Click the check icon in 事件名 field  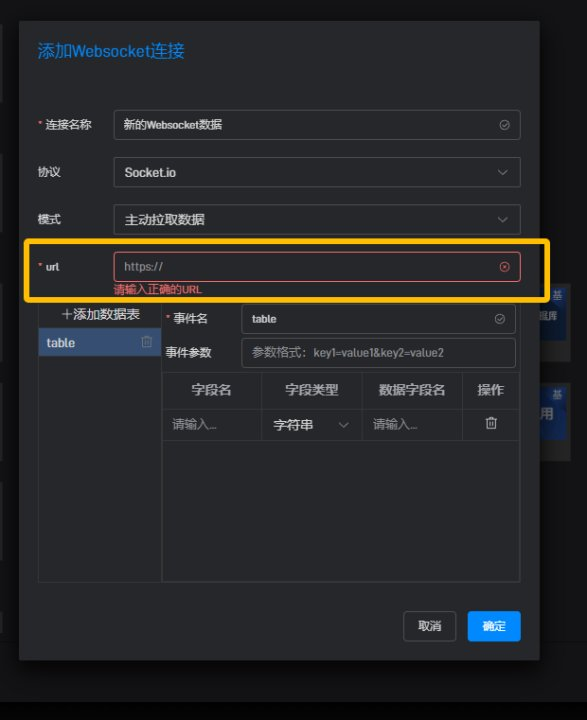[x=500, y=319]
